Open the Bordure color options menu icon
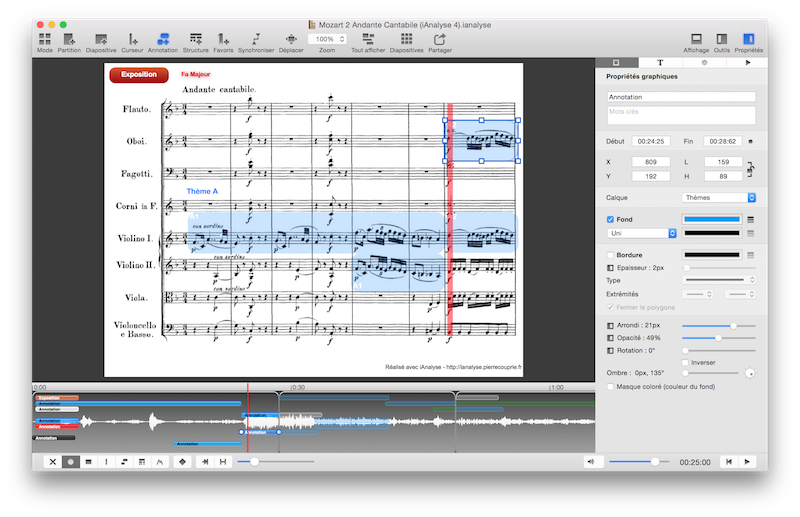The image size is (800, 517). [x=751, y=255]
